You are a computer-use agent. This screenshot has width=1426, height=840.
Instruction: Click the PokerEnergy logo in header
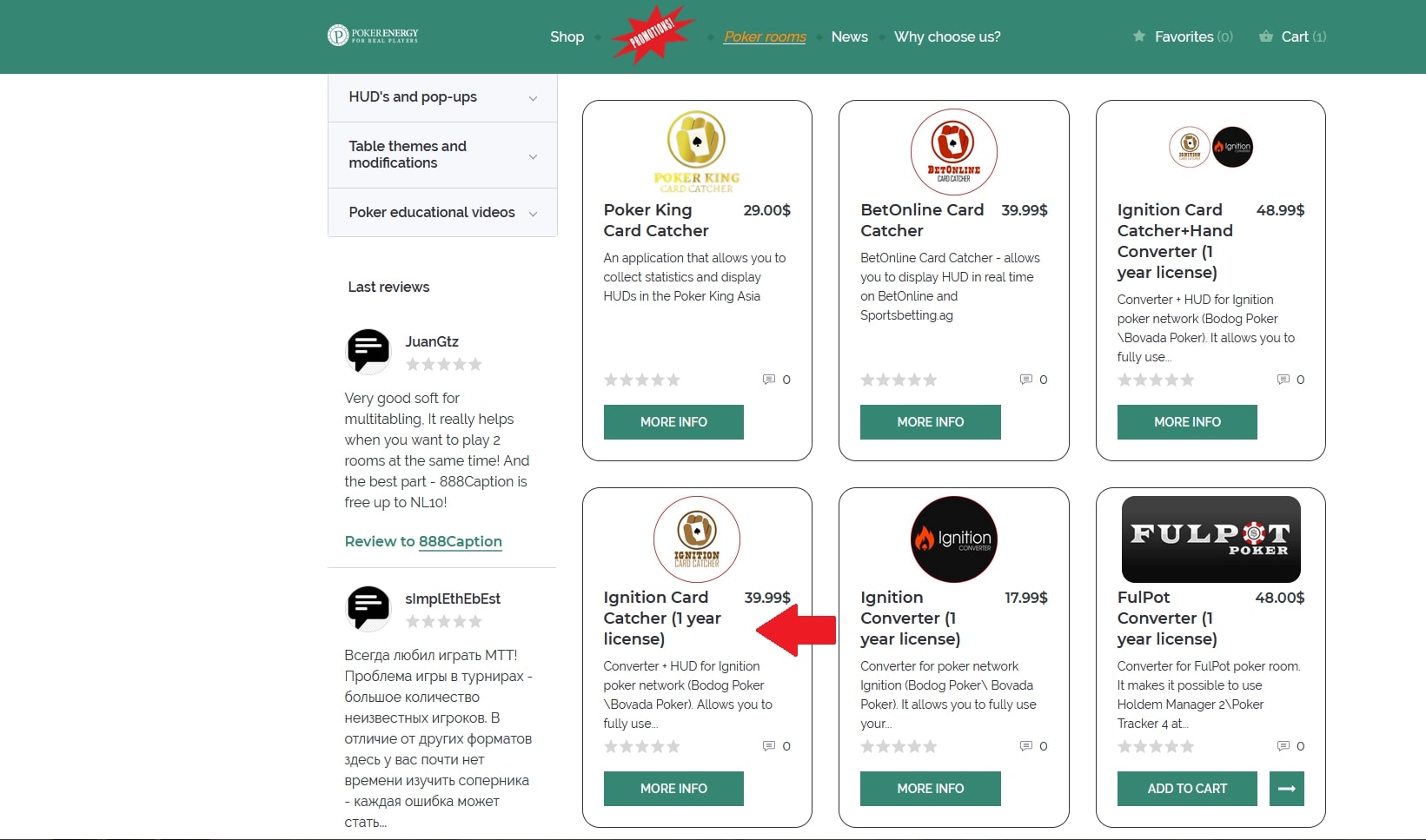click(373, 36)
